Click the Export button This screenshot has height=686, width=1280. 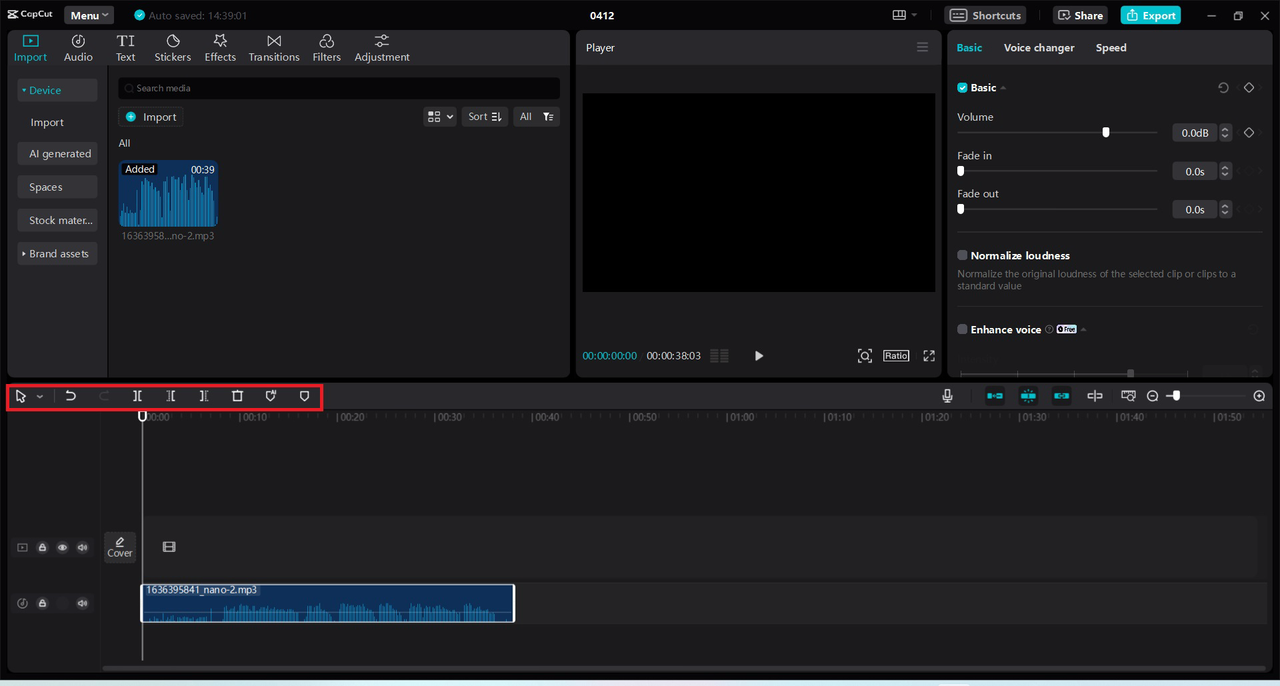1150,15
